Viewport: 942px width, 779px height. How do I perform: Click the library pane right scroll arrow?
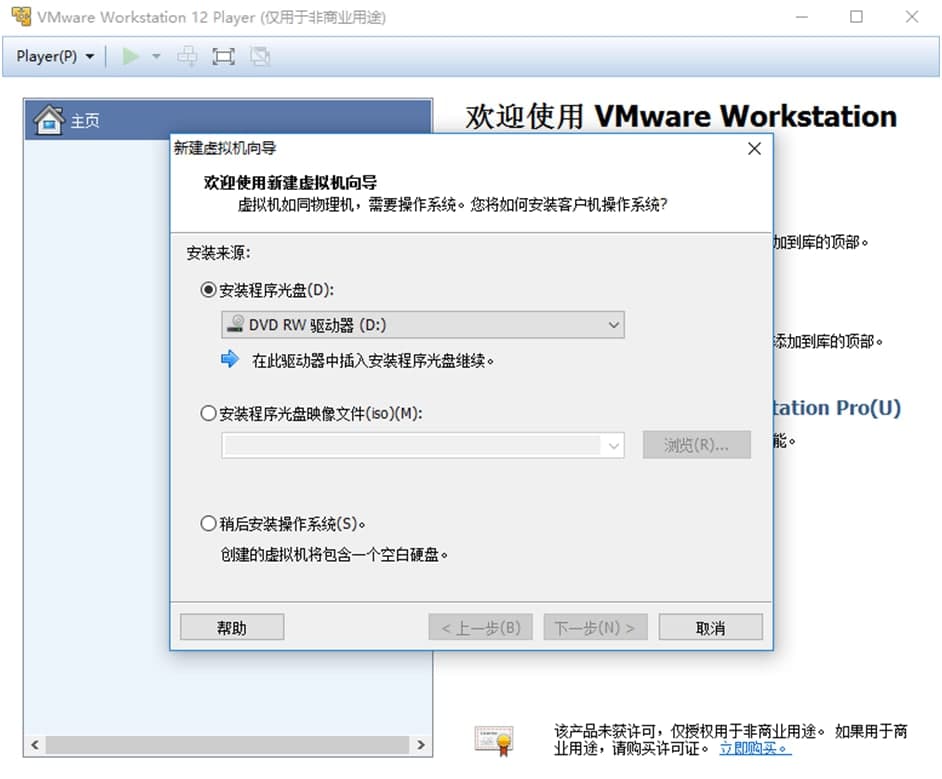point(421,745)
